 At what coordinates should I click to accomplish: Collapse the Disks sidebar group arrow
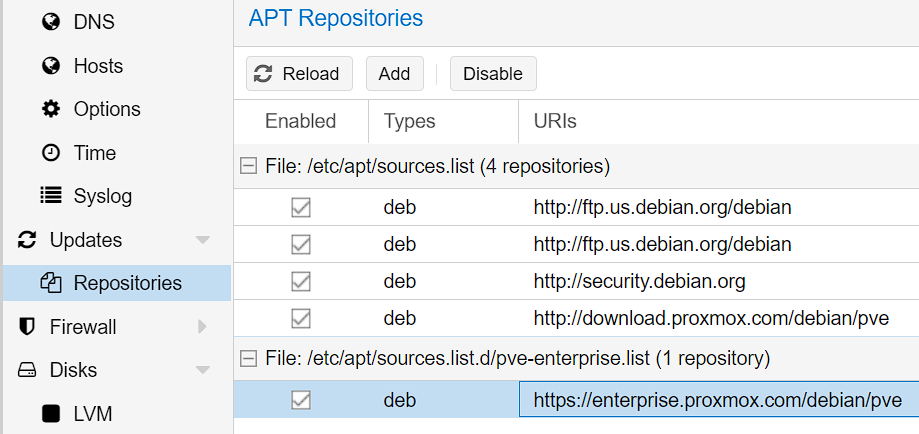click(203, 370)
